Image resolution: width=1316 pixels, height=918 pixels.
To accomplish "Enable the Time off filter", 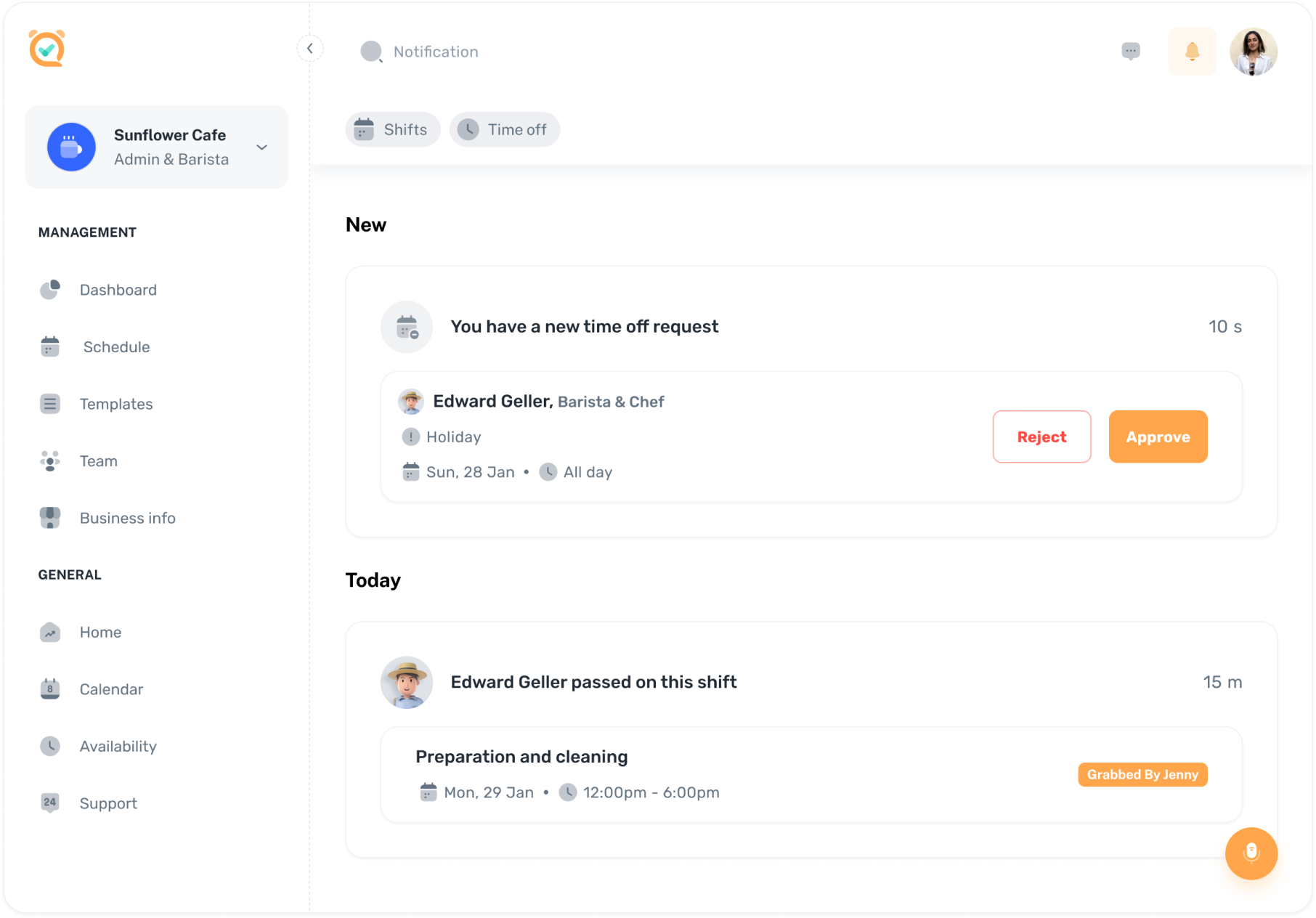I will point(505,129).
